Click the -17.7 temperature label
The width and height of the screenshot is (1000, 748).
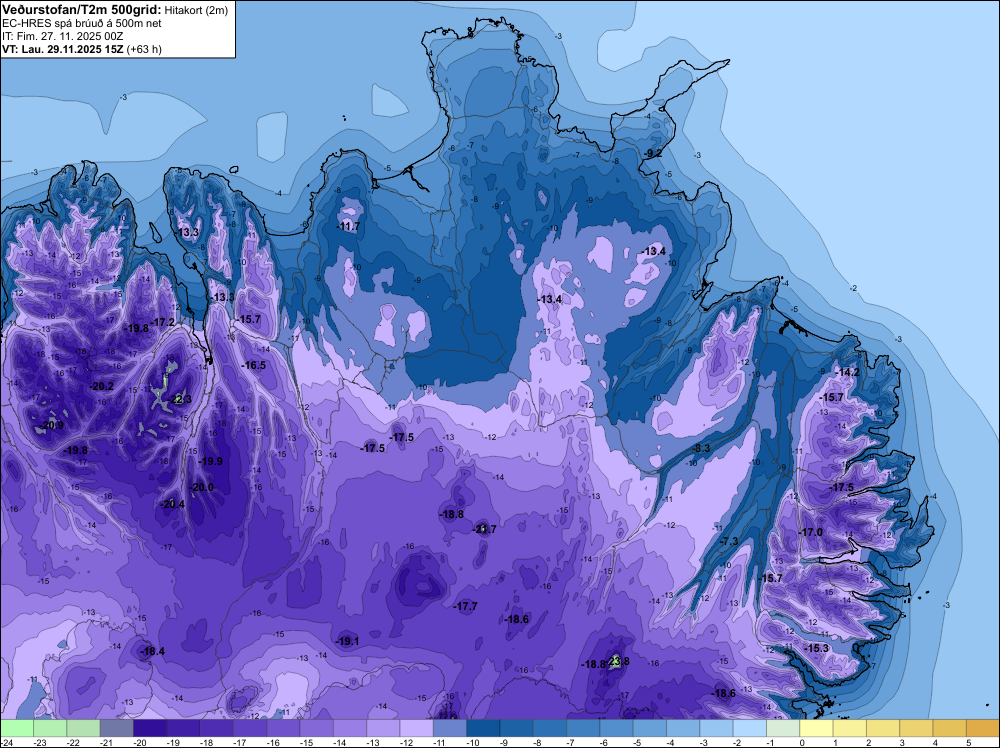[x=466, y=606]
